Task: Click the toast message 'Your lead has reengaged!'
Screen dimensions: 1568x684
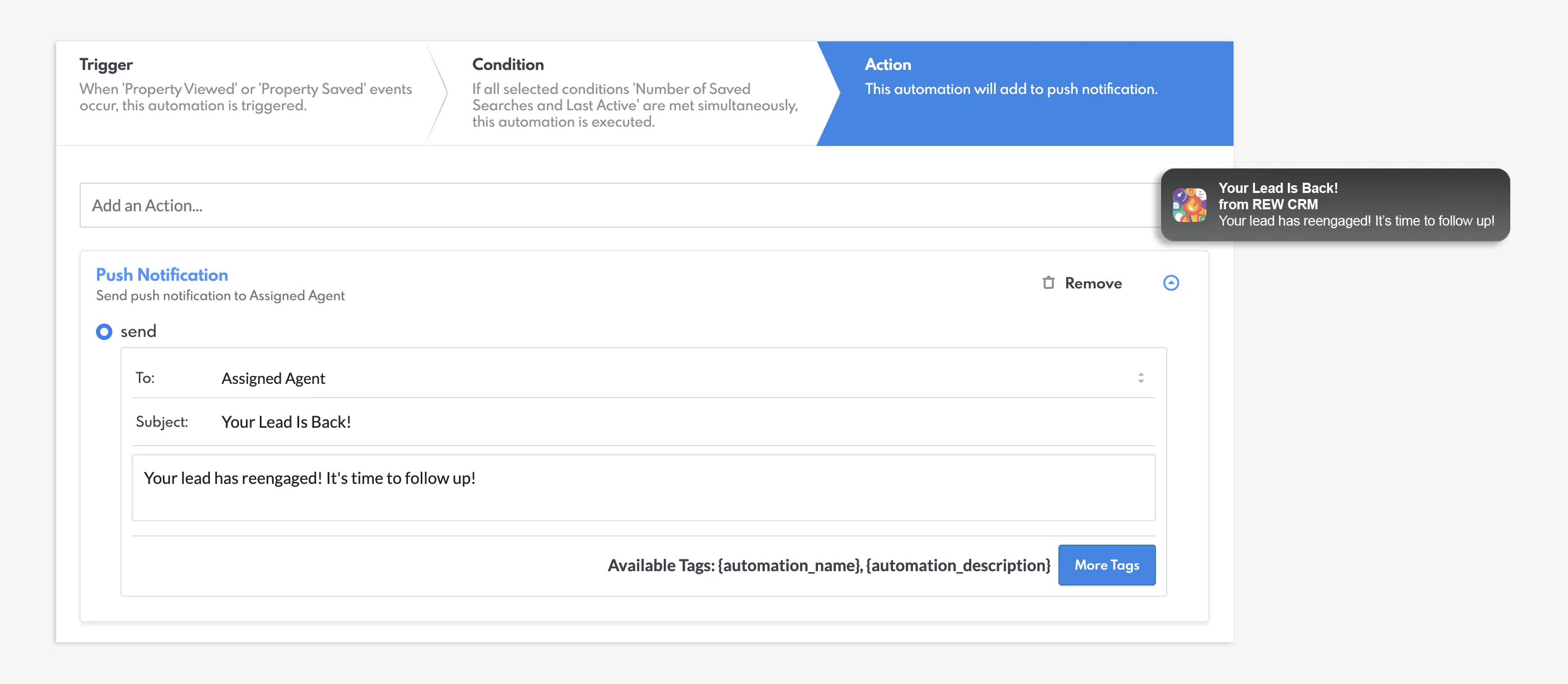Action: click(x=1356, y=221)
